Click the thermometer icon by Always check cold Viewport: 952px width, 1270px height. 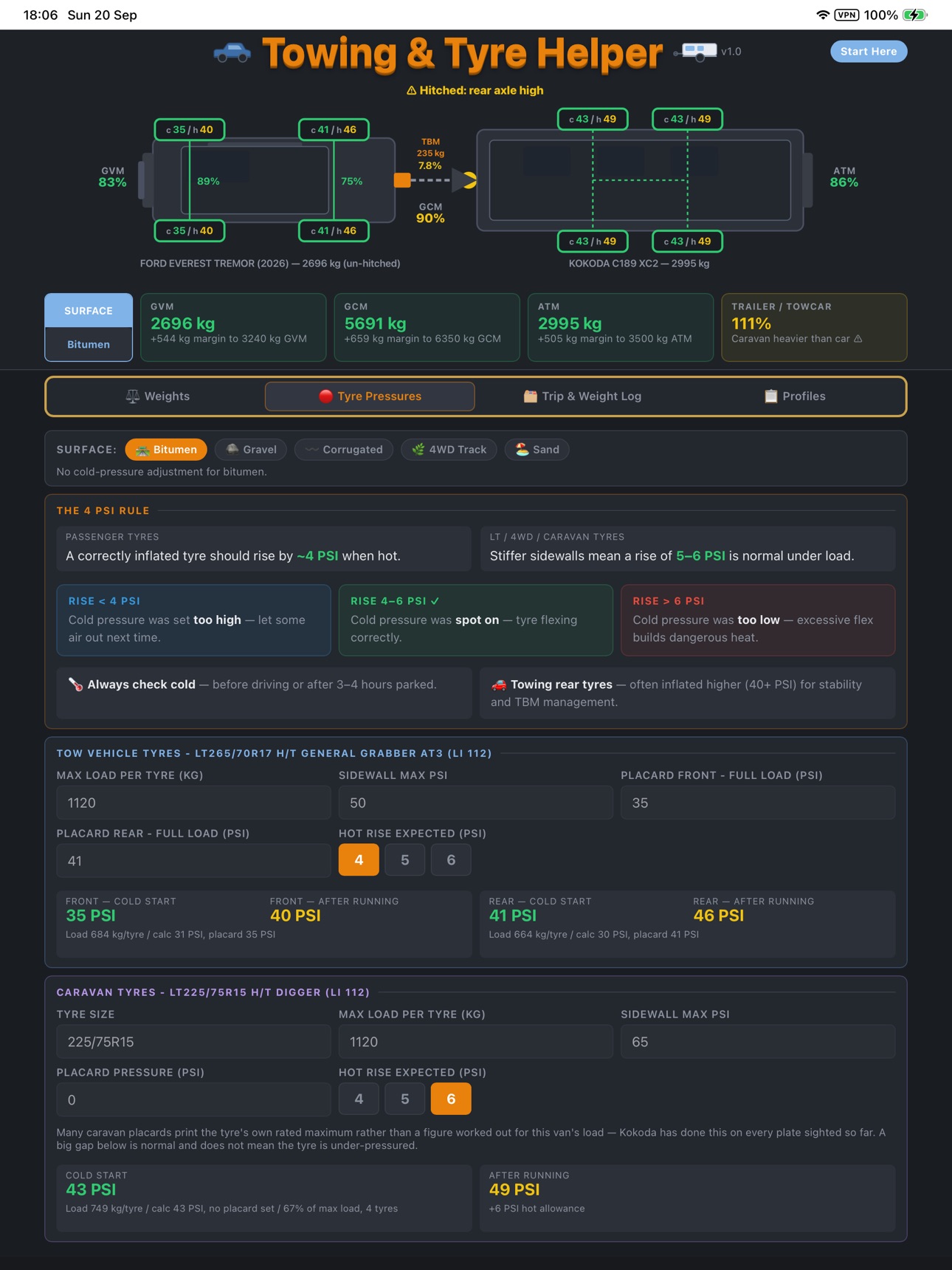75,684
